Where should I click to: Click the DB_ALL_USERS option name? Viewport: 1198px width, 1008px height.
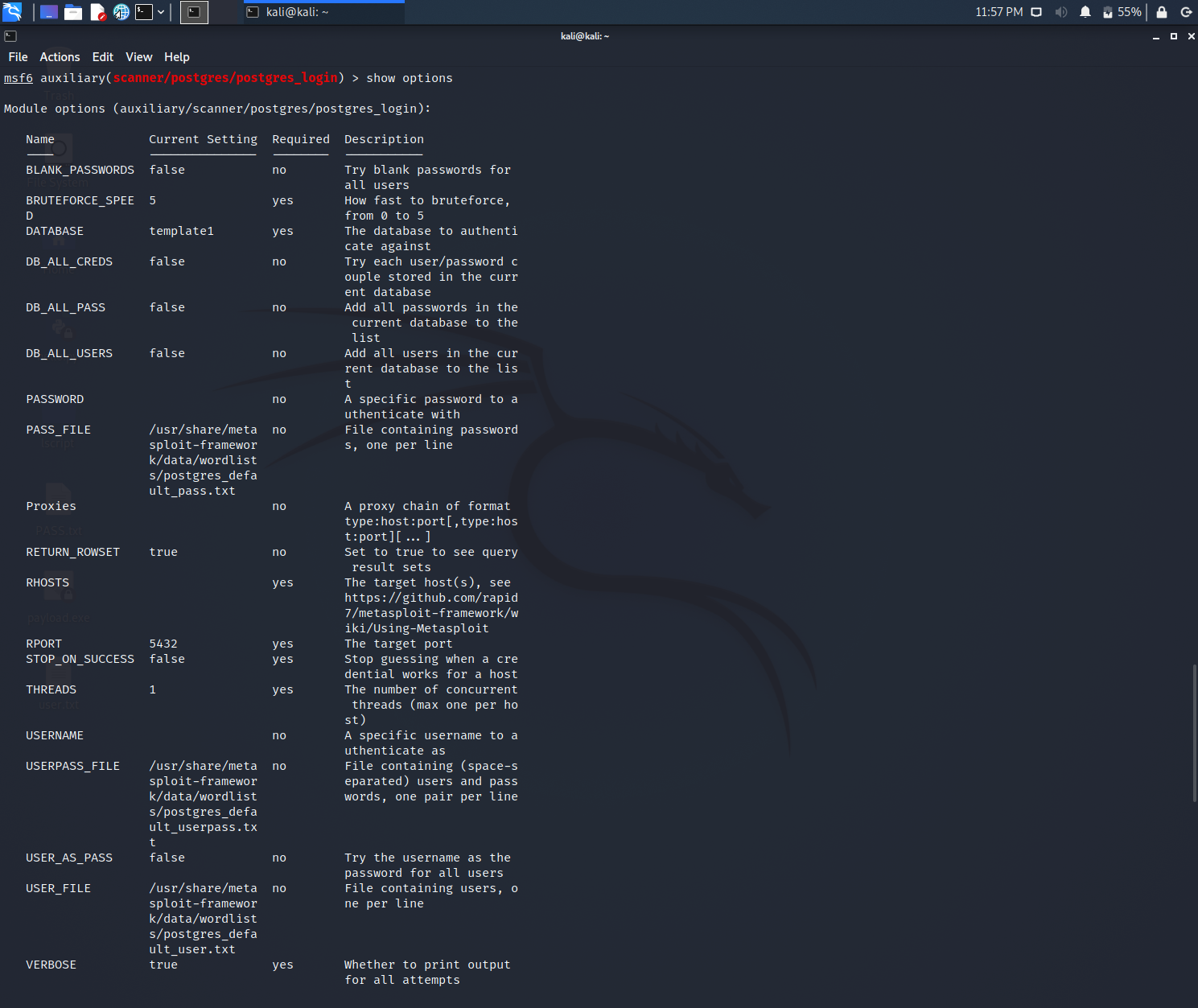69,353
